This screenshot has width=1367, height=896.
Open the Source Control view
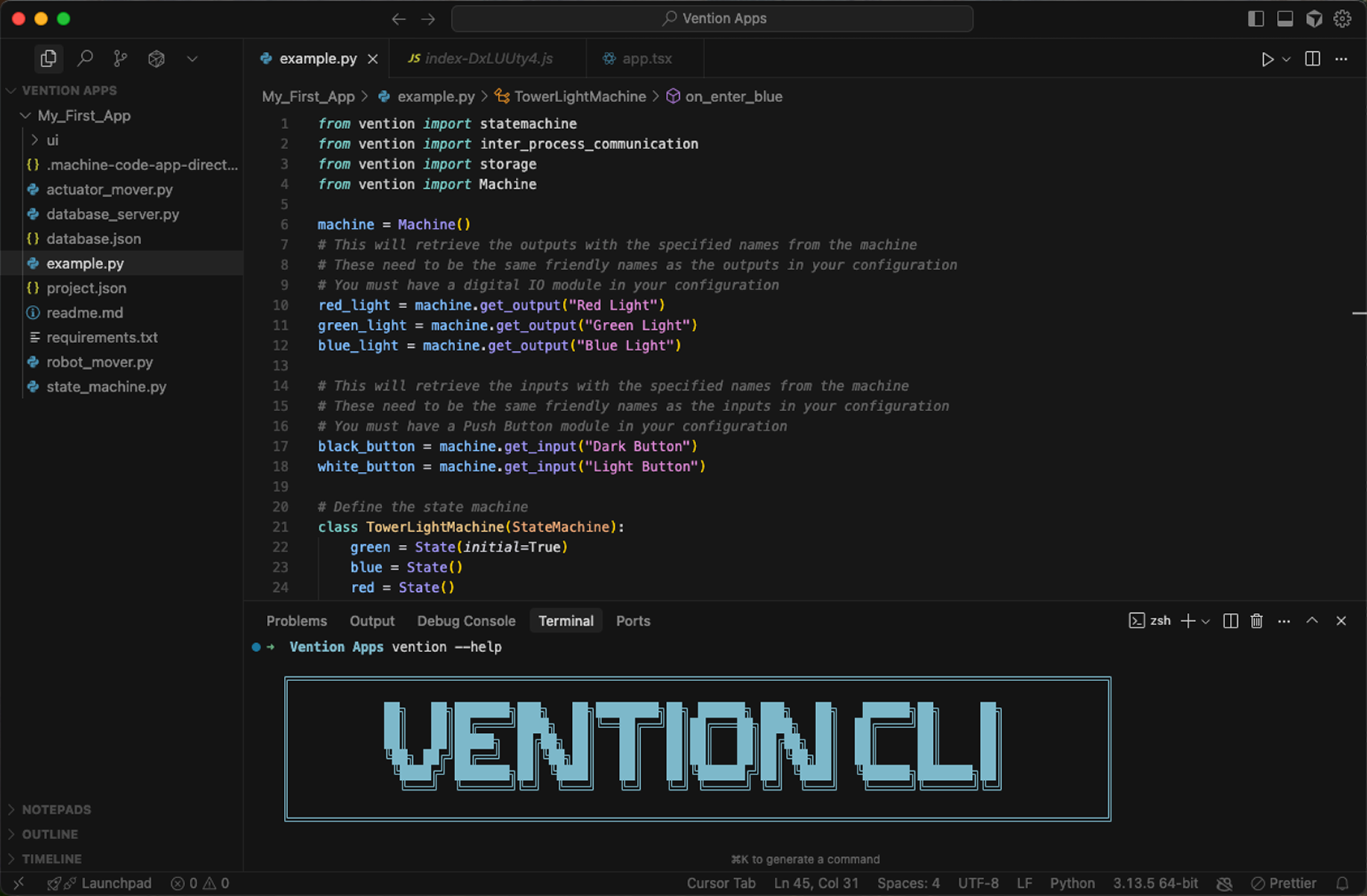[x=120, y=58]
